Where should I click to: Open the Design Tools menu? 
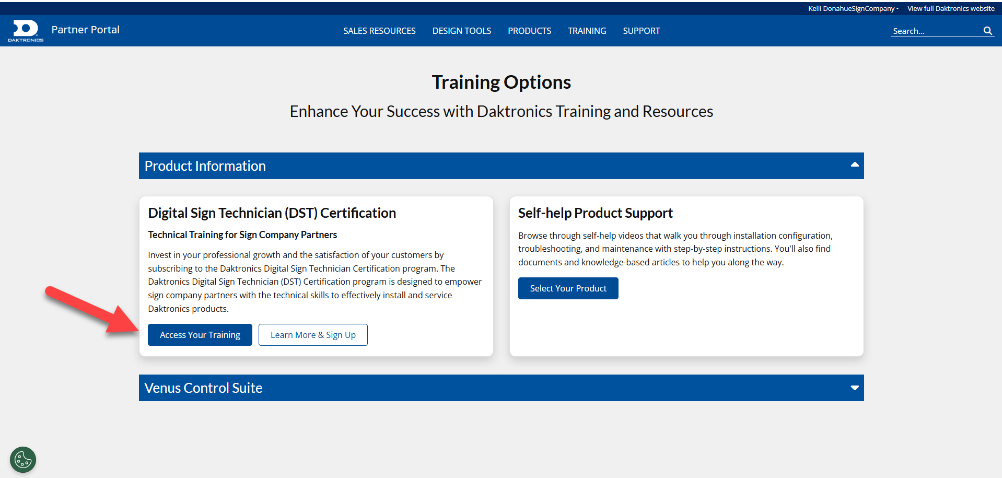click(461, 31)
